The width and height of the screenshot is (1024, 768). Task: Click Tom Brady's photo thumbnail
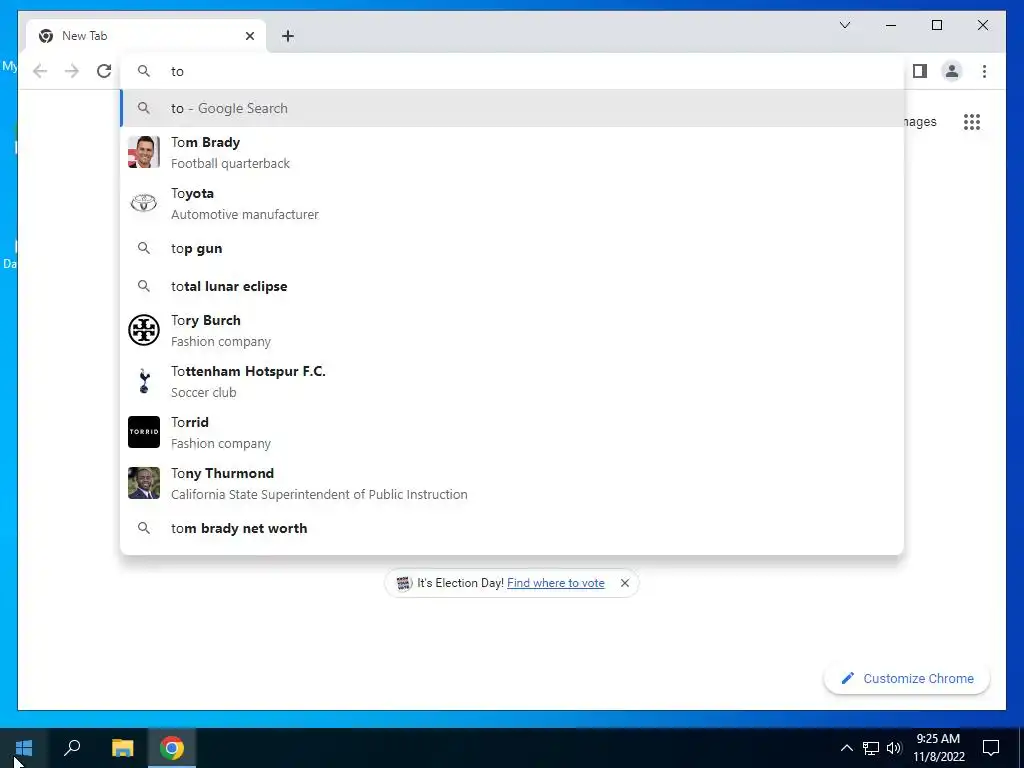[x=144, y=152]
